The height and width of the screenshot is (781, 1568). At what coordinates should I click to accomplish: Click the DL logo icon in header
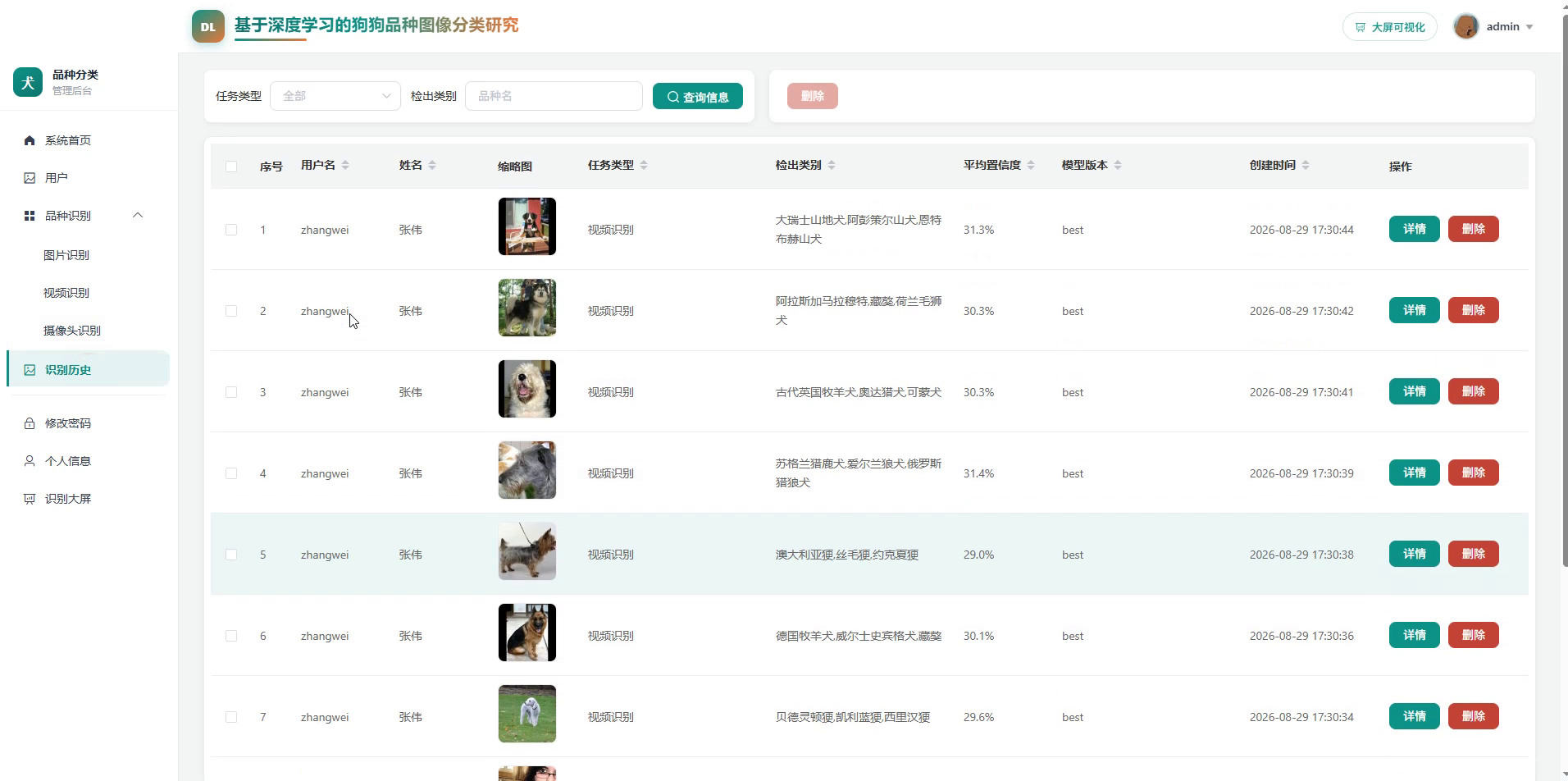coord(208,26)
